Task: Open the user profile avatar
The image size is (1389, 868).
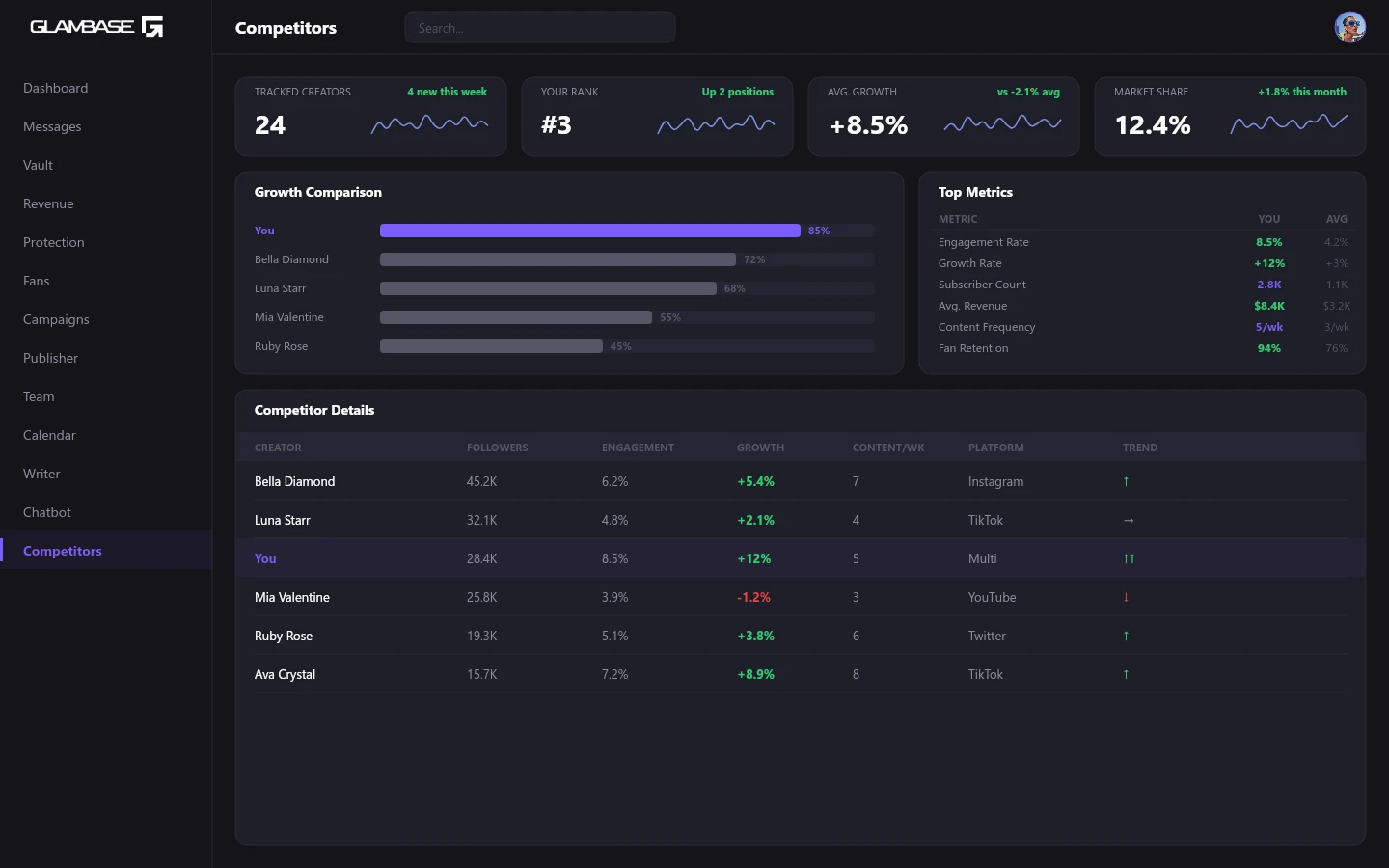Action: click(1349, 27)
